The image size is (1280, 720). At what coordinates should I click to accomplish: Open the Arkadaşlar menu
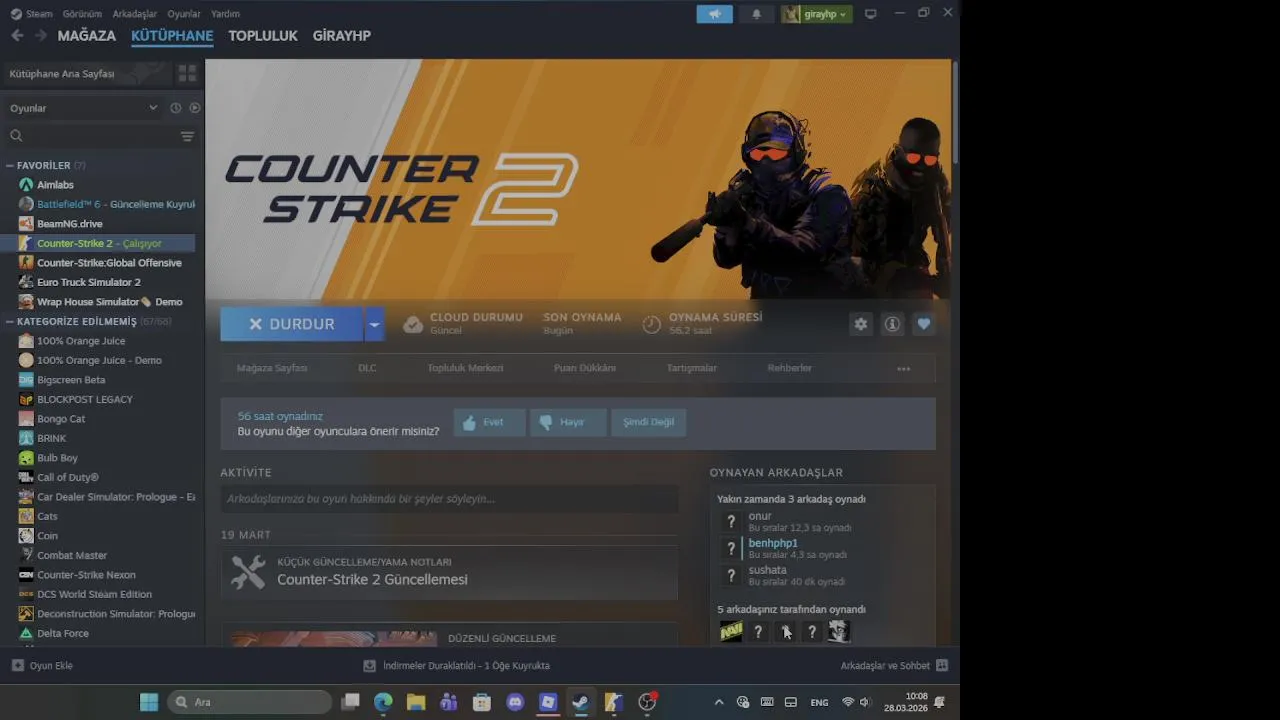coord(135,14)
